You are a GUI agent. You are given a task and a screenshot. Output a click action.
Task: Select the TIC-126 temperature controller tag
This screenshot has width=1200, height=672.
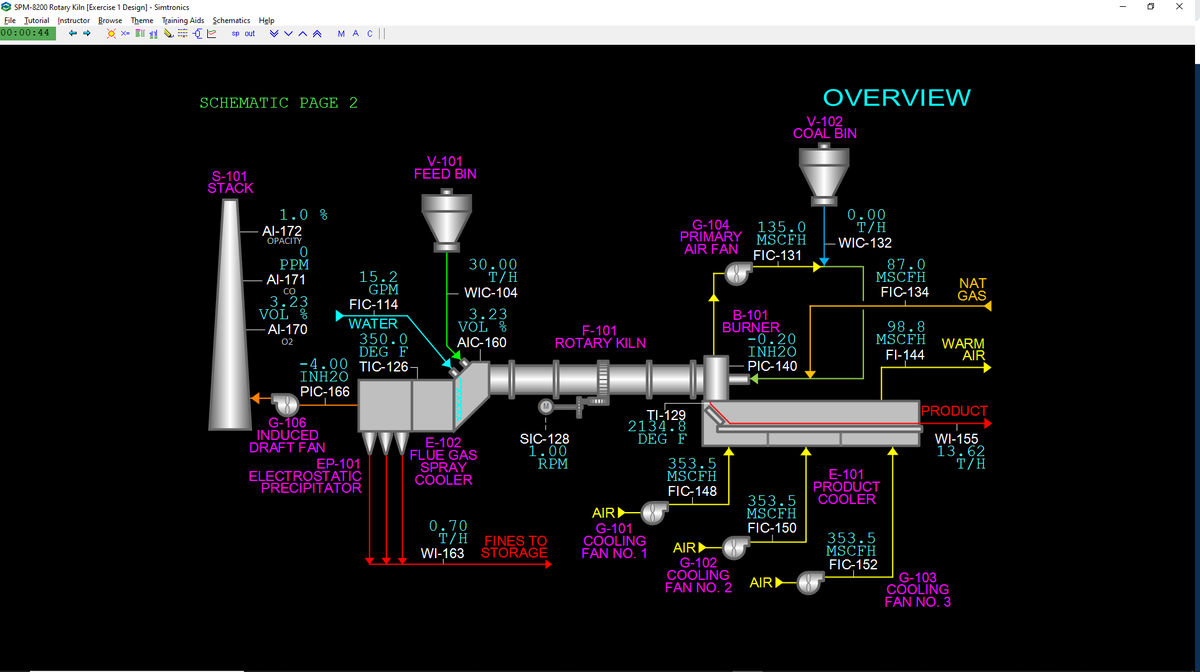coord(383,368)
